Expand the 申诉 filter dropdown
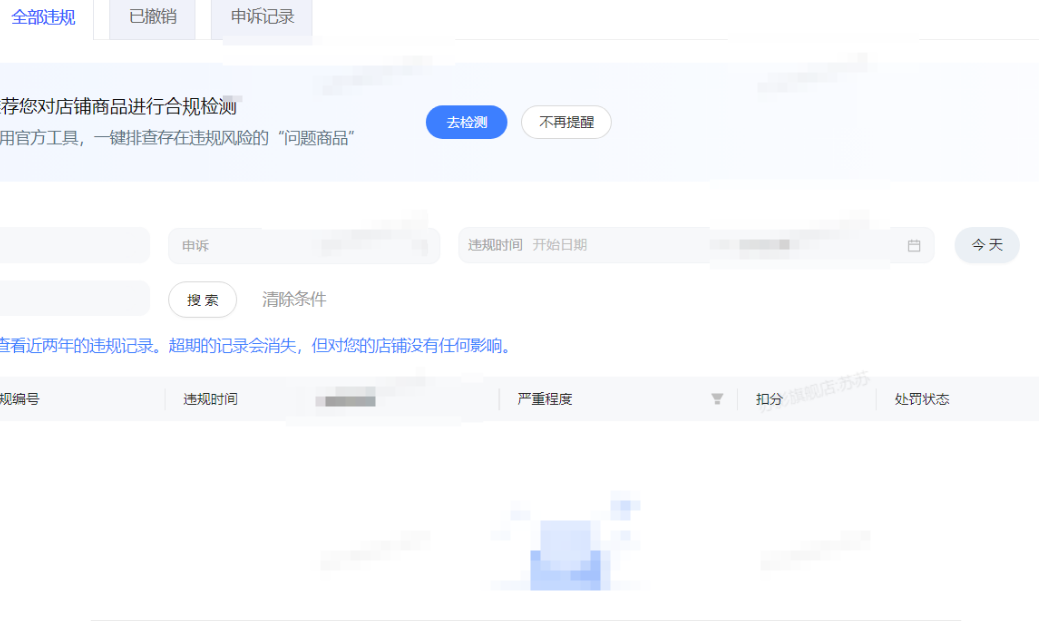Viewport: 1039px width, 621px height. [303, 245]
